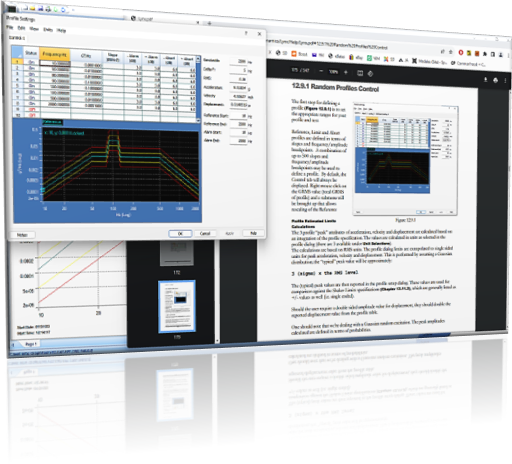Bookmark page with star icon

[x=450, y=52]
